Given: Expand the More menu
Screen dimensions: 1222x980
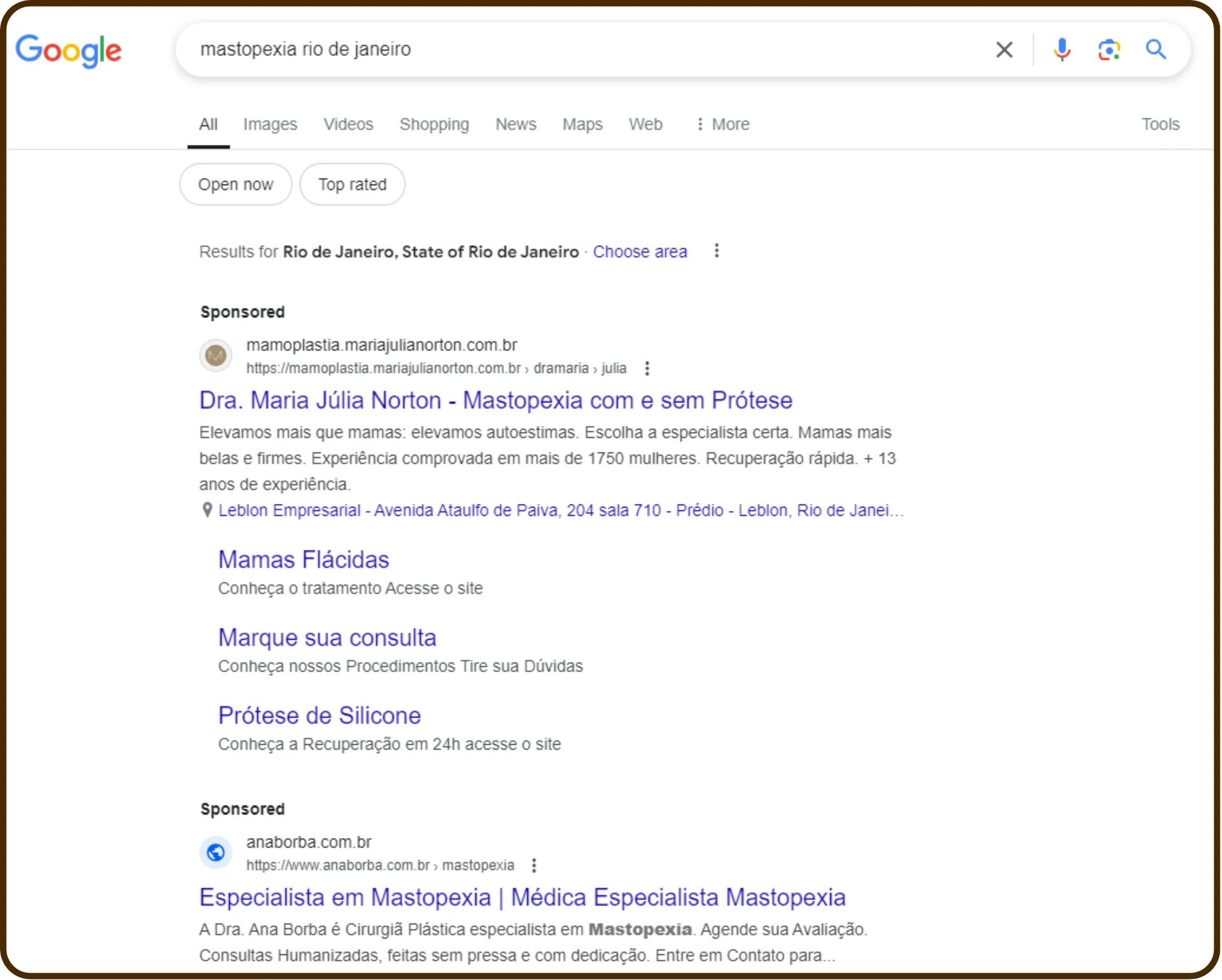Looking at the screenshot, I should (723, 124).
